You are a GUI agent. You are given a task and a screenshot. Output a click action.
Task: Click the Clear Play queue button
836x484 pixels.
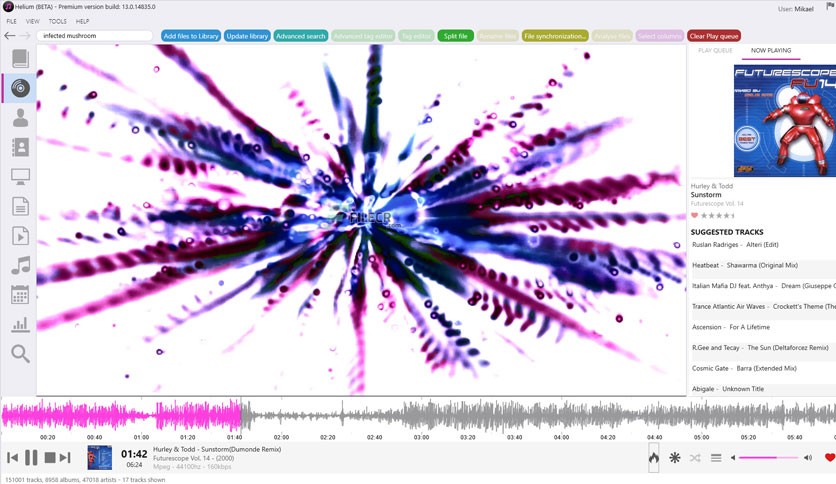[x=714, y=36]
